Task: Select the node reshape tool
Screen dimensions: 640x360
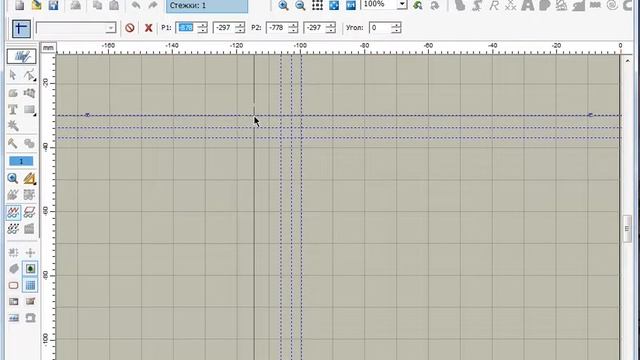Action: (x=29, y=75)
